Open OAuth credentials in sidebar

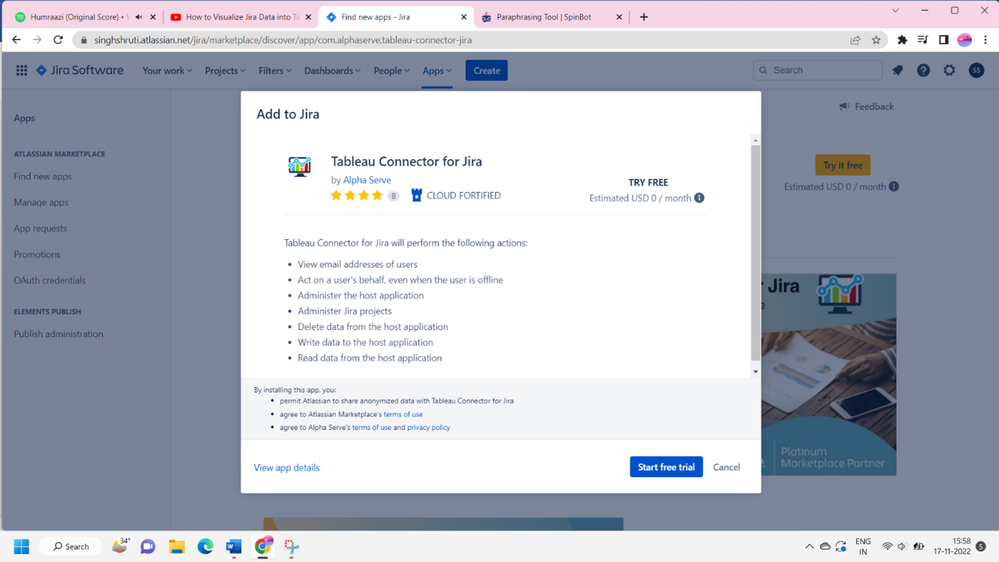[x=50, y=280]
